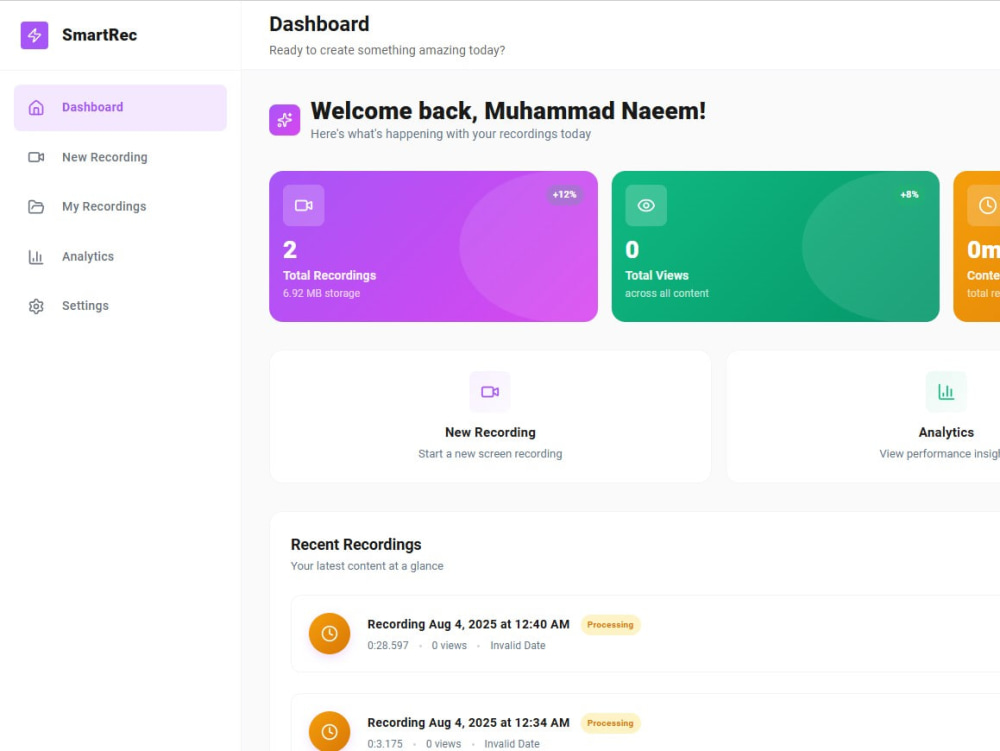The image size is (1000, 751).
Task: Click the Dashboard home icon in sidebar
Action: click(36, 108)
